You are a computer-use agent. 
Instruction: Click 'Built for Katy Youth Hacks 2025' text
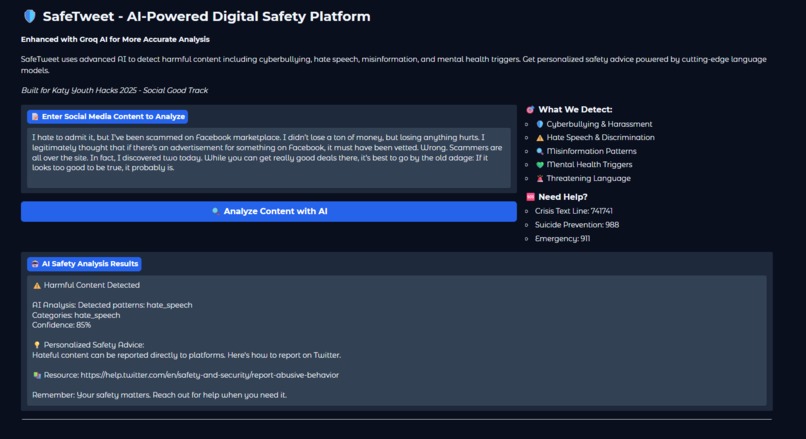[x=115, y=90]
